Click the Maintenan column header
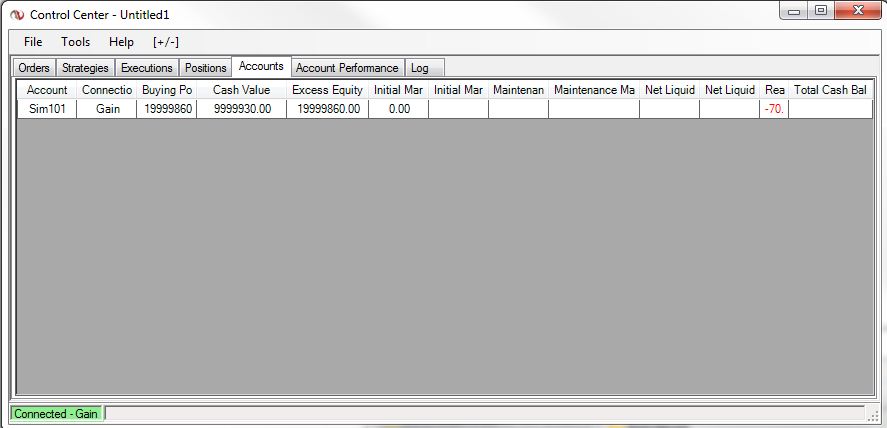Image resolution: width=887 pixels, height=428 pixels. [518, 90]
